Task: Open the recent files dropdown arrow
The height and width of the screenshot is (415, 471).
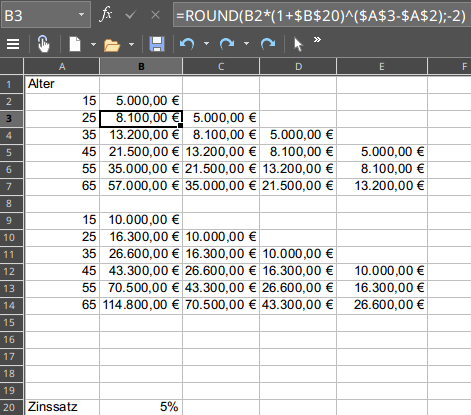Action: (131, 44)
